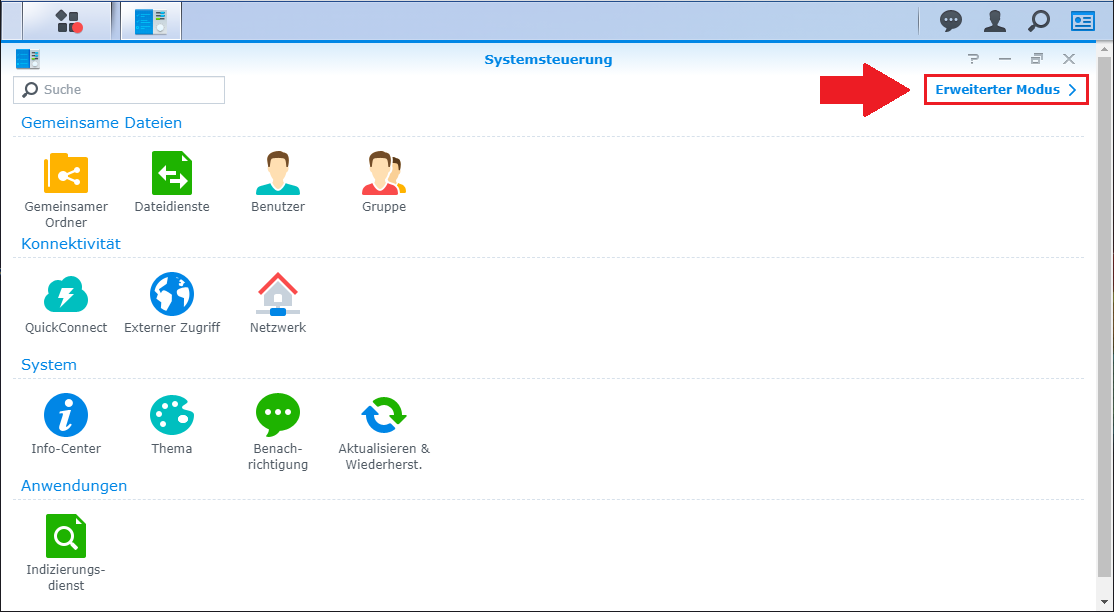
Task: Open the Thema palette icon
Action: [172, 415]
